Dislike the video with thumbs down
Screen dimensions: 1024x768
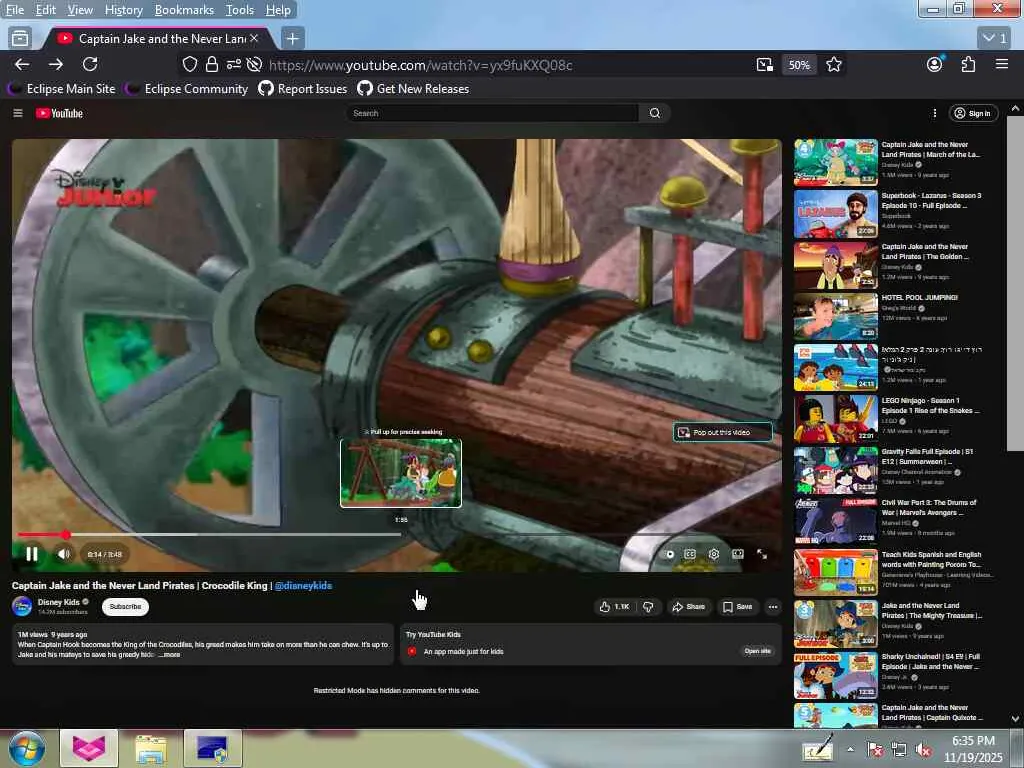click(648, 607)
